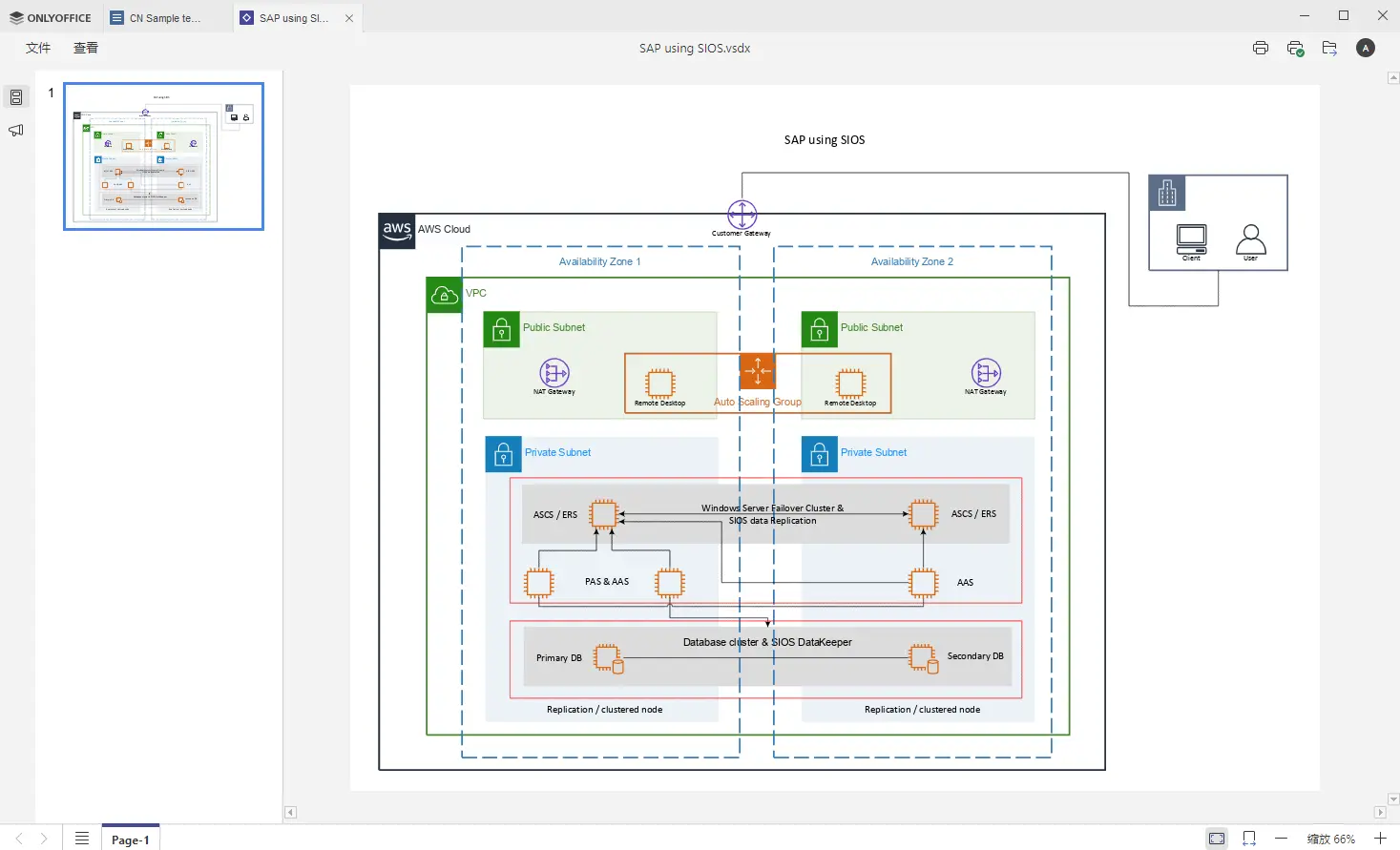
Task: Select the Page-1 sheet tab
Action: tap(131, 840)
